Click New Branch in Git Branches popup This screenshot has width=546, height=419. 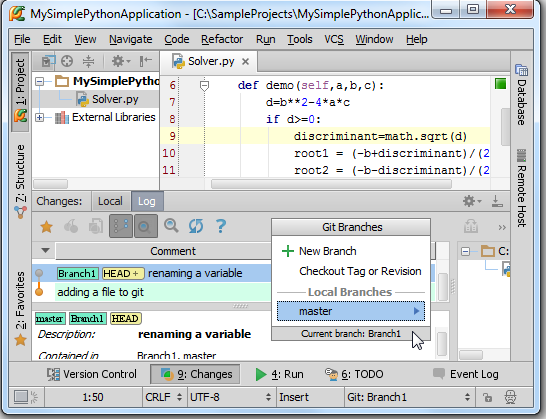click(351, 251)
